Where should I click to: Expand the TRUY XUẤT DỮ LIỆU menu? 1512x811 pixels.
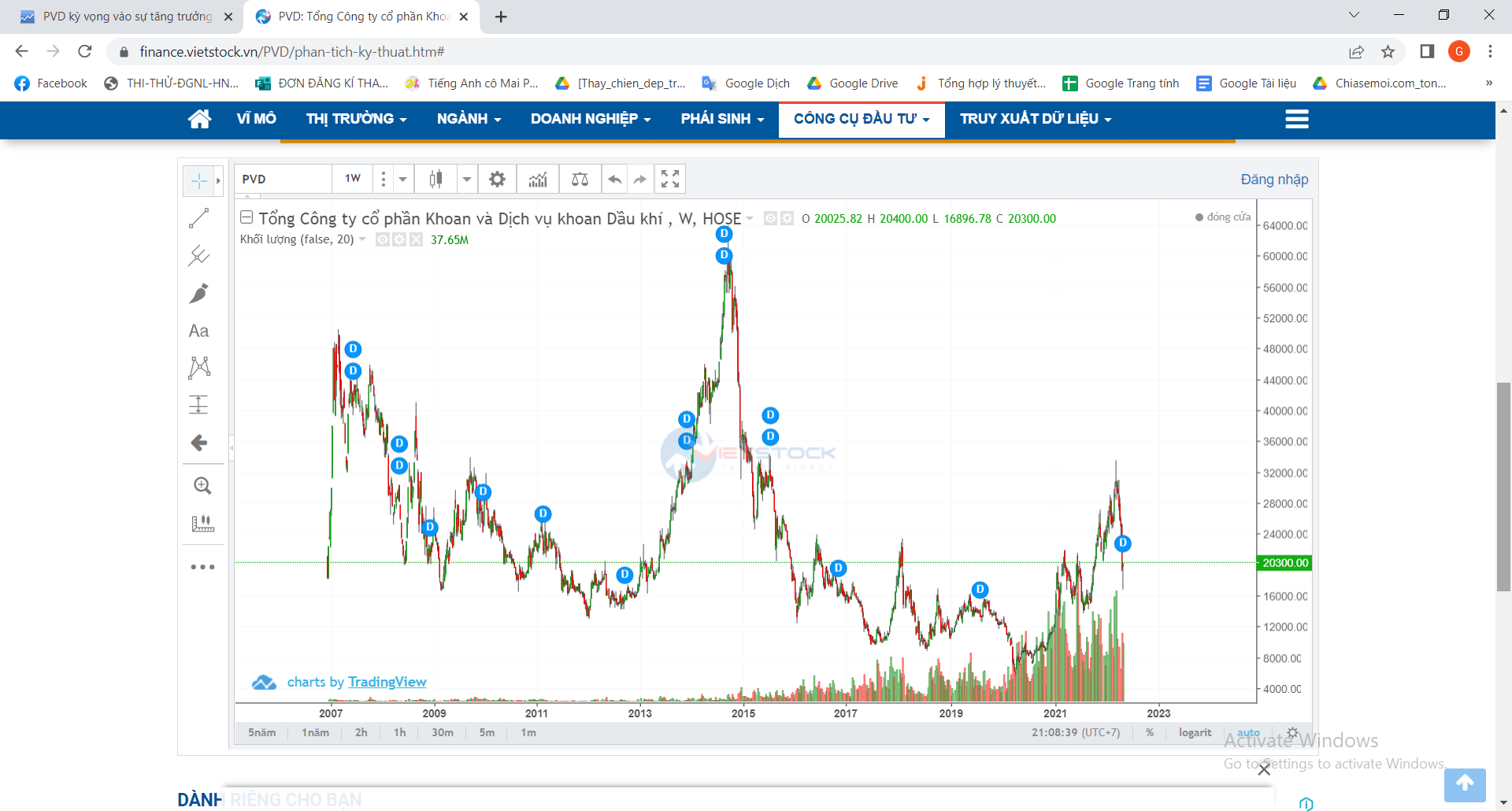[1036, 119]
